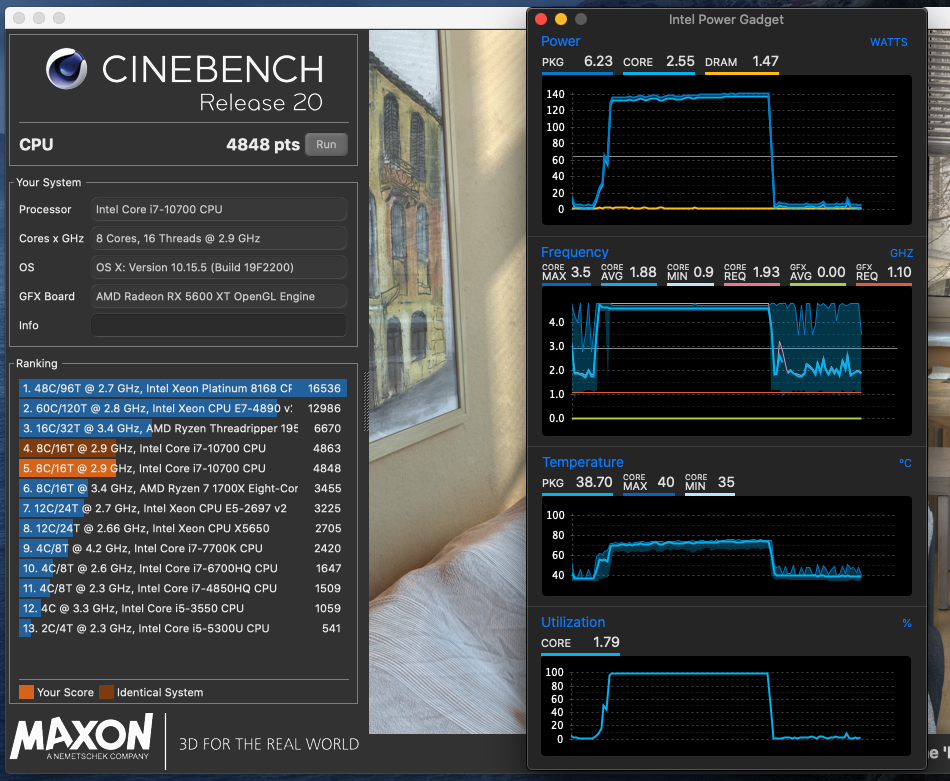Click the CORE utilization value 1.79
The image size is (950, 781).
point(606,642)
